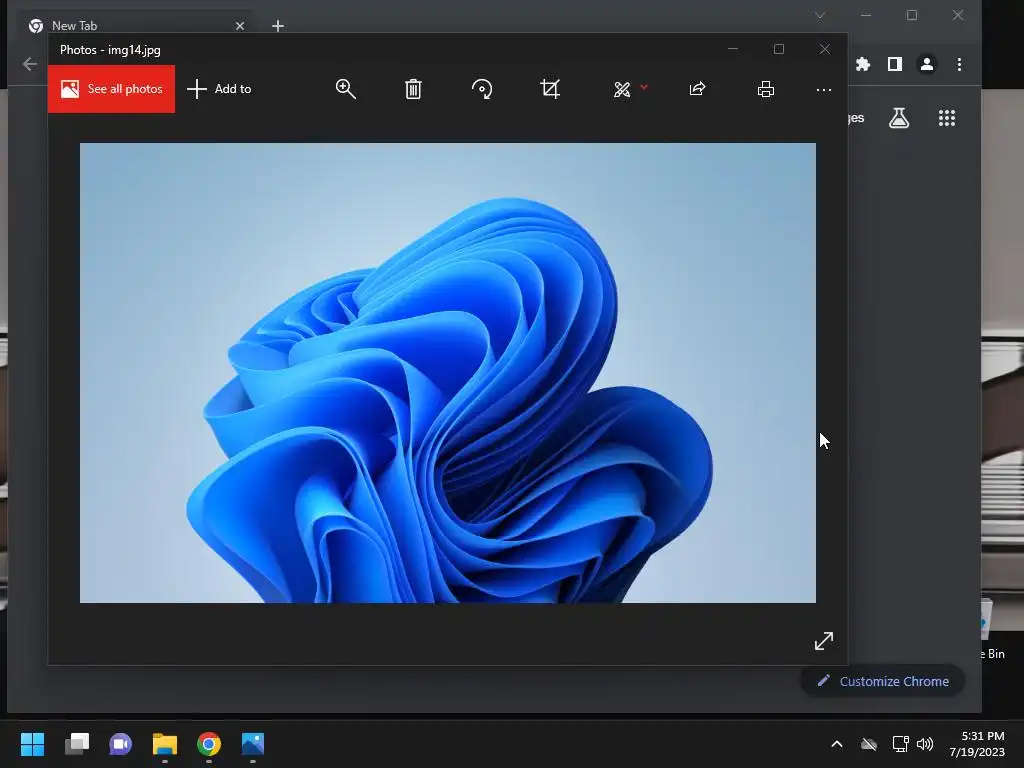Open Chrome Search Labs flask icon
The image size is (1024, 768).
[x=899, y=118]
